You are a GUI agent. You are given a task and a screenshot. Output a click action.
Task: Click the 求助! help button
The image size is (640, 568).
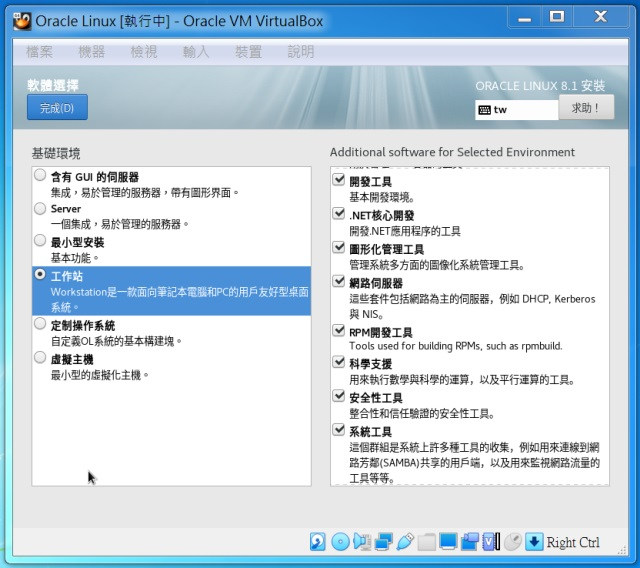586,107
